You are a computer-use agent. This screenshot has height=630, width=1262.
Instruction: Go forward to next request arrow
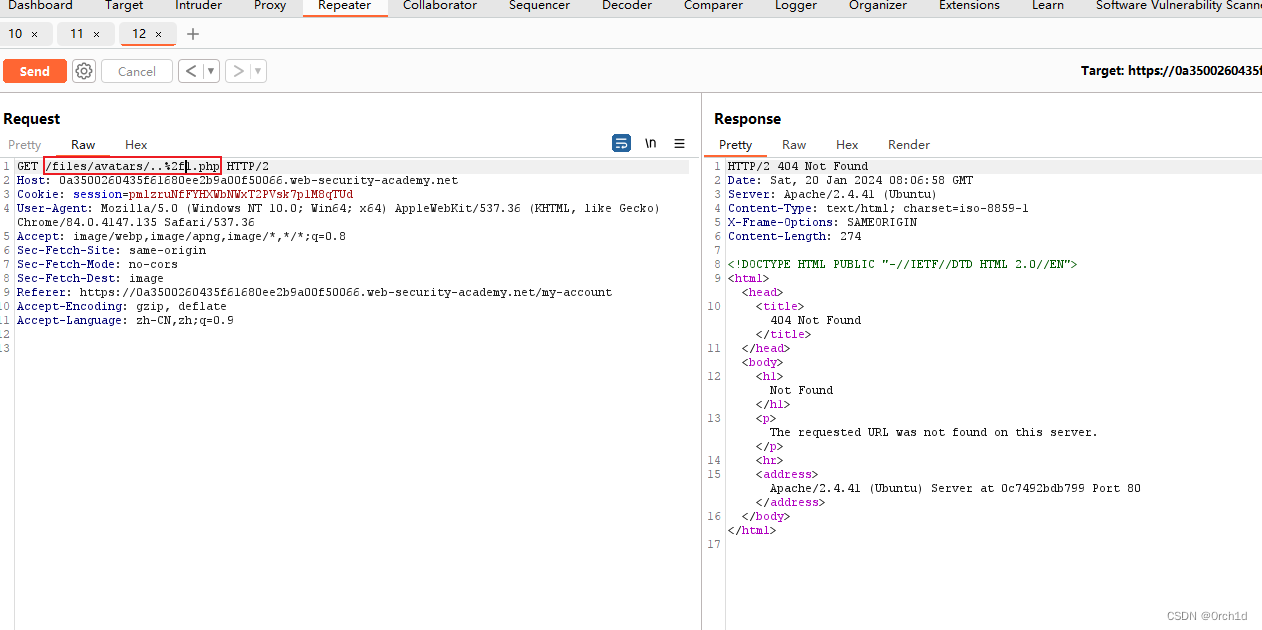238,71
